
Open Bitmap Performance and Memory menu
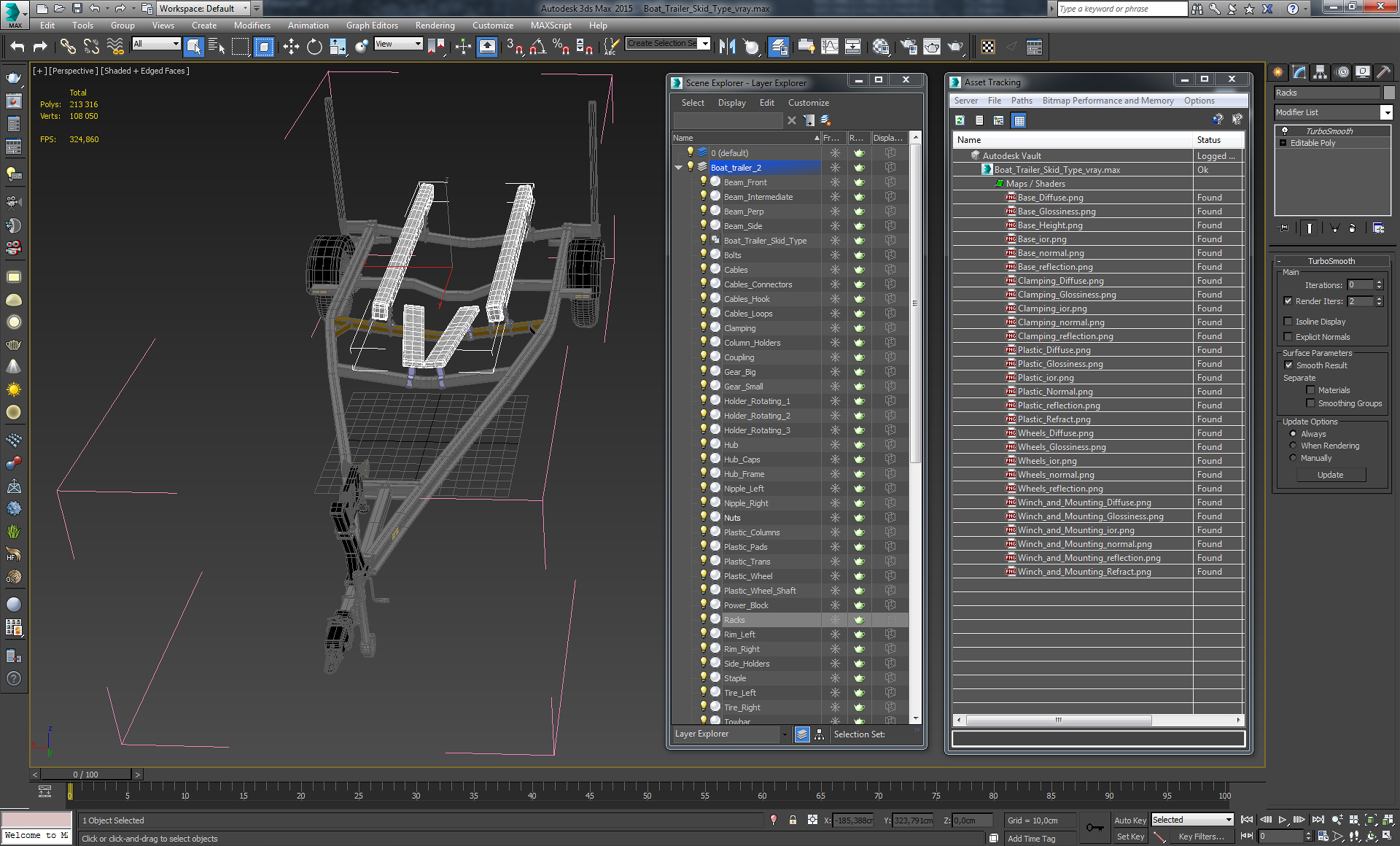(1108, 101)
